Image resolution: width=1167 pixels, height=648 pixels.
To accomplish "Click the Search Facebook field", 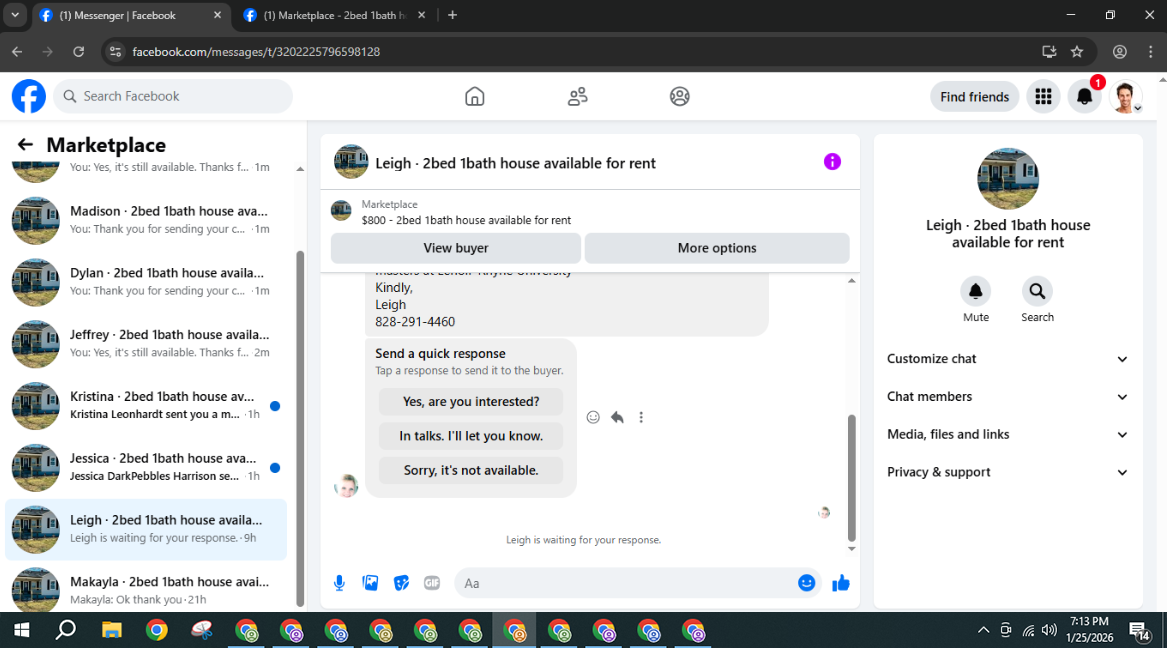I will (173, 96).
